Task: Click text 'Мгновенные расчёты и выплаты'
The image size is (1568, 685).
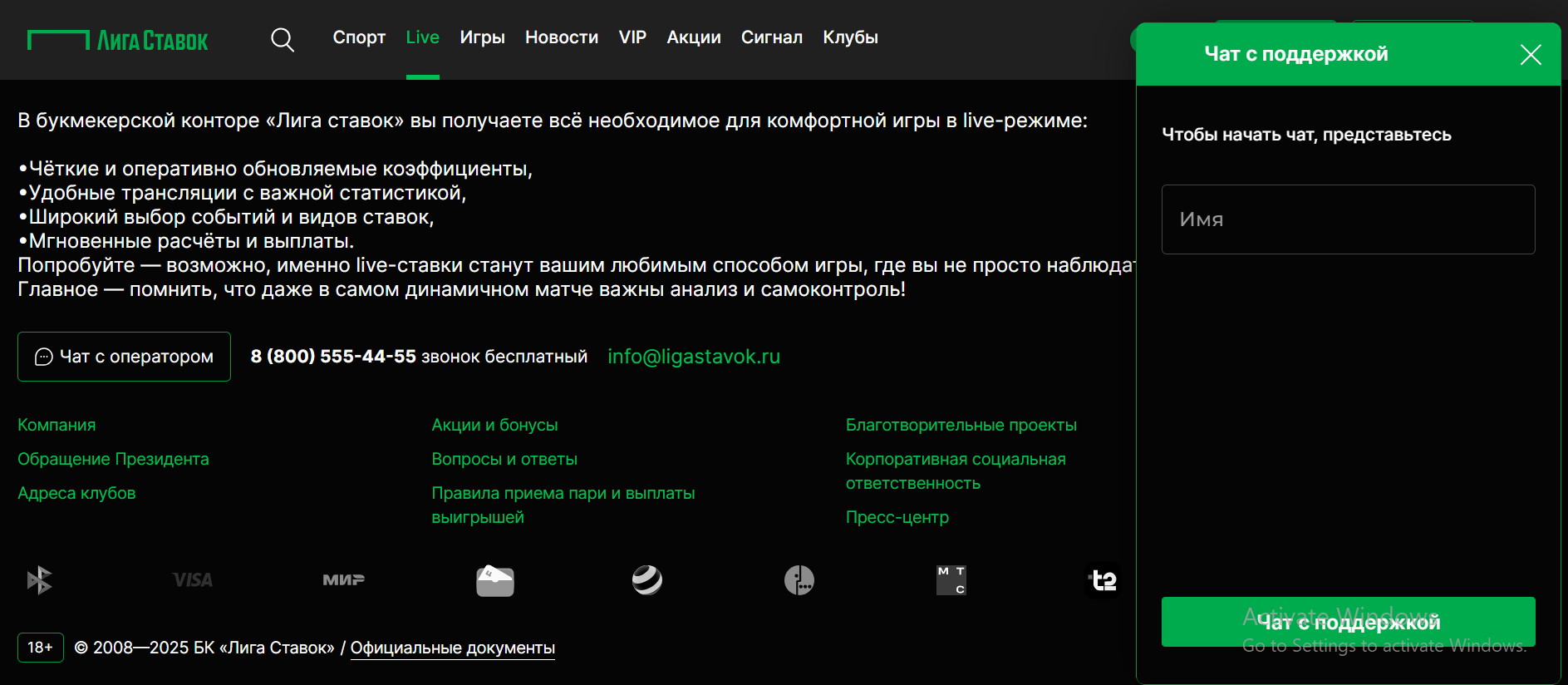Action: pyautogui.click(x=191, y=241)
